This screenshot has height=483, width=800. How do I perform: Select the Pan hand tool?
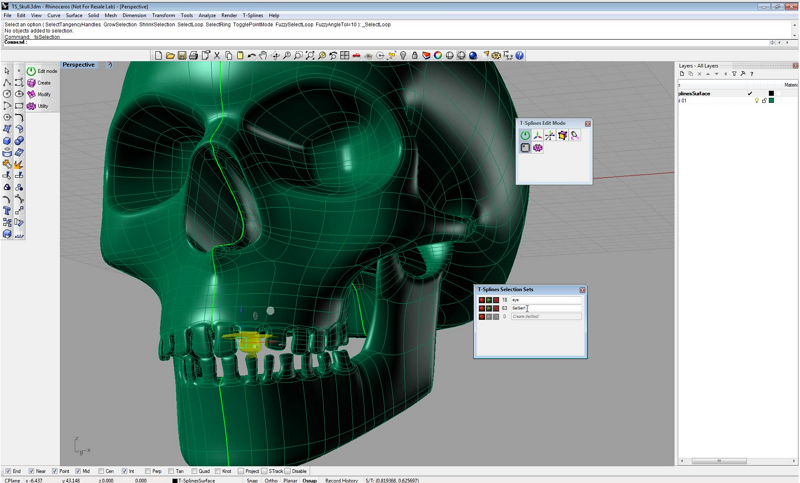[x=263, y=56]
